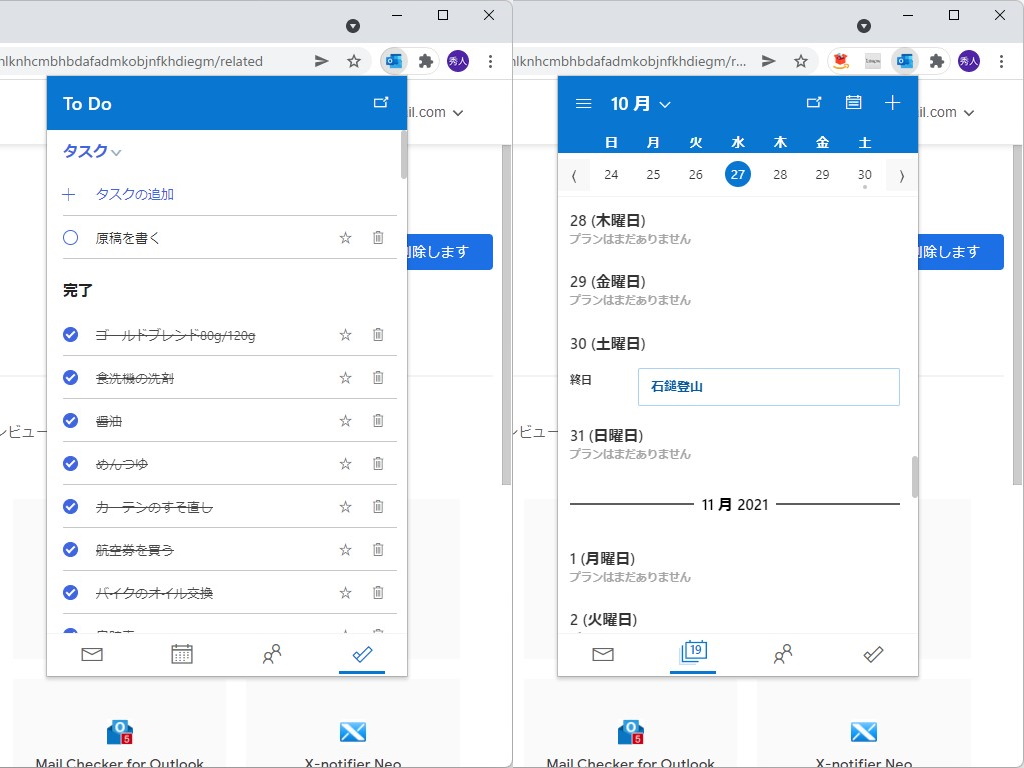Star the 原稿を書く task
Screen dimensions: 1024x768
345,237
